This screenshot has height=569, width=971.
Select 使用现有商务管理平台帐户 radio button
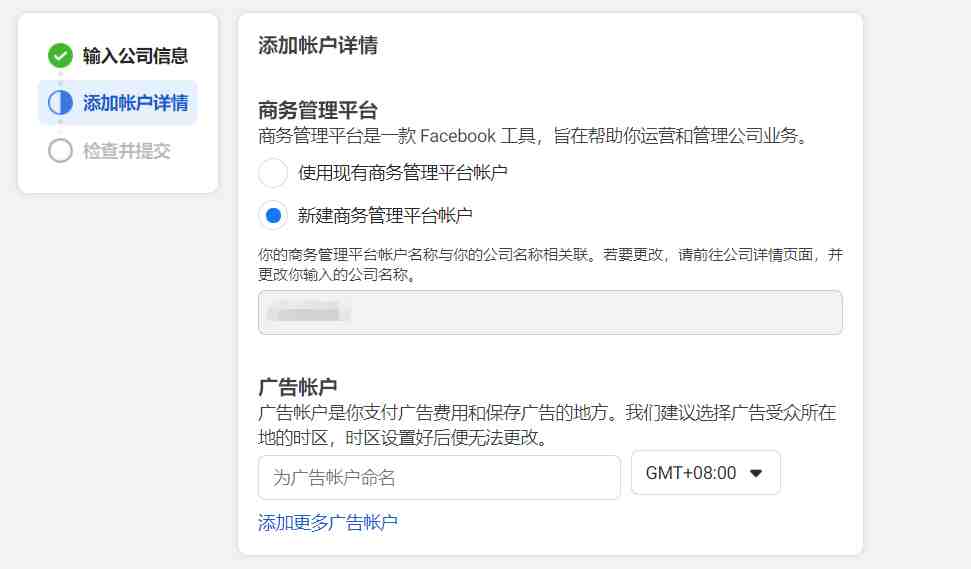pos(273,172)
